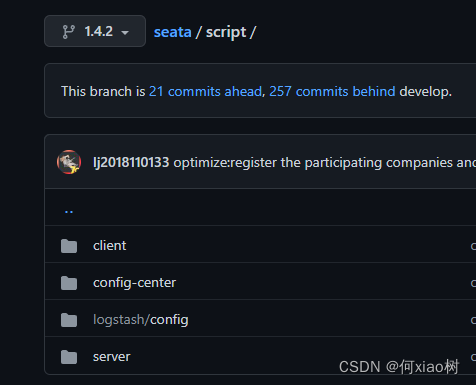The height and width of the screenshot is (385, 476).
Task: Click the client folder icon
Action: coord(69,246)
